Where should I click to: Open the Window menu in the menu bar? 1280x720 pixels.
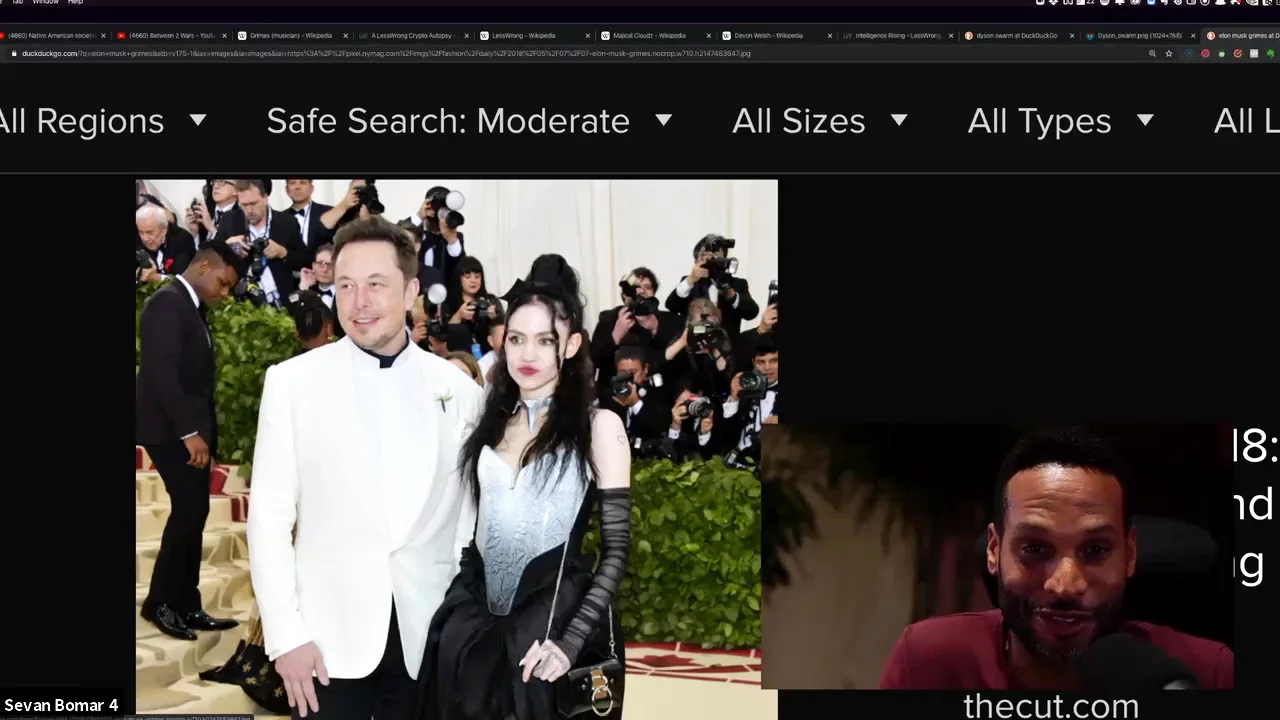click(x=45, y=2)
